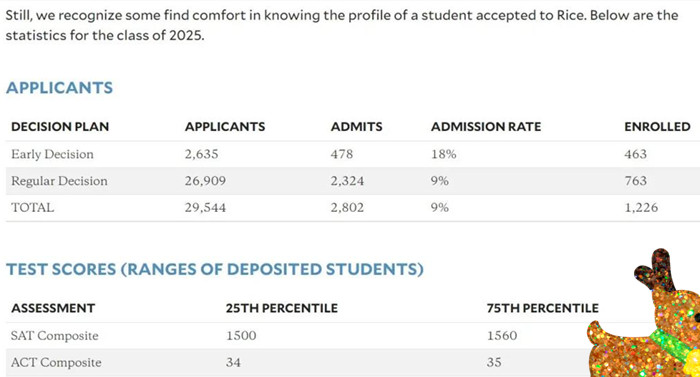Click the 1560 SAT score value

tap(502, 336)
